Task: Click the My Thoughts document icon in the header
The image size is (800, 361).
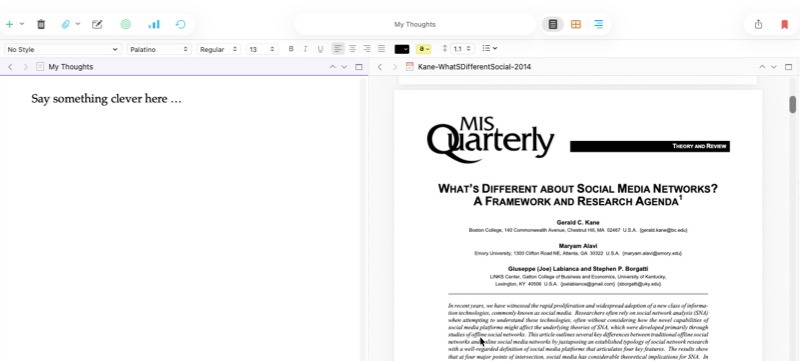Action: click(x=40, y=67)
